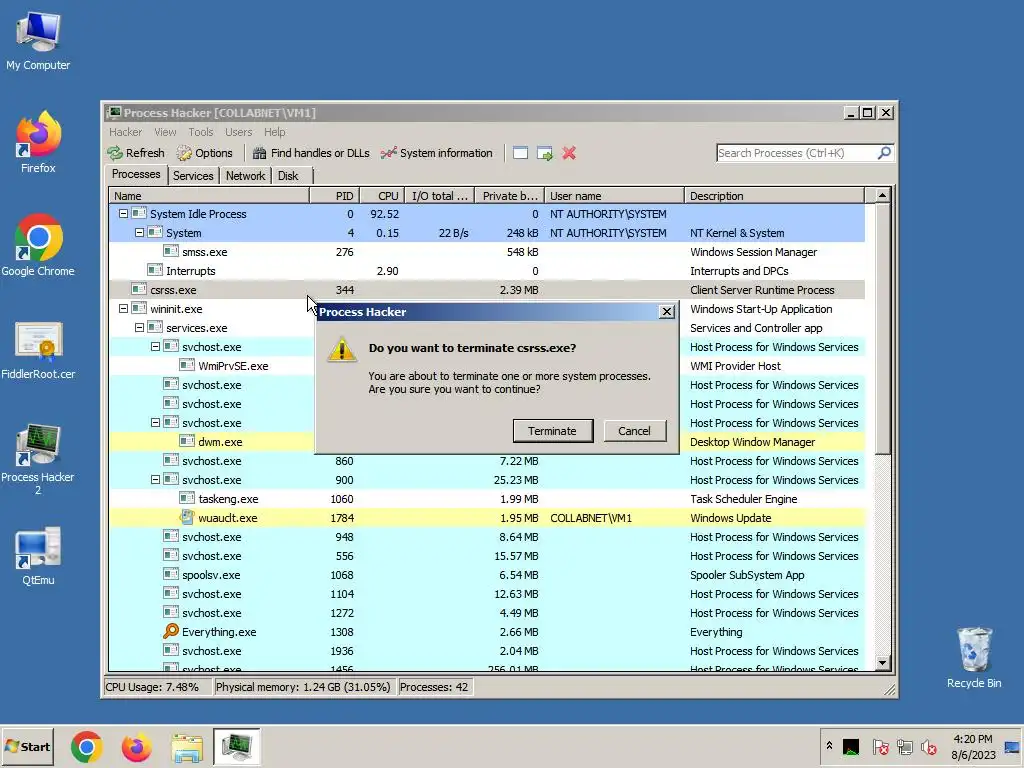Open the Tools menu

(201, 132)
